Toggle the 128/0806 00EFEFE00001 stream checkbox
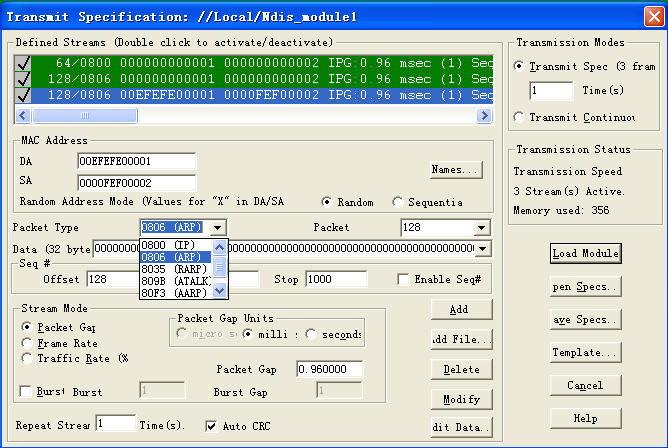 pyautogui.click(x=23, y=95)
